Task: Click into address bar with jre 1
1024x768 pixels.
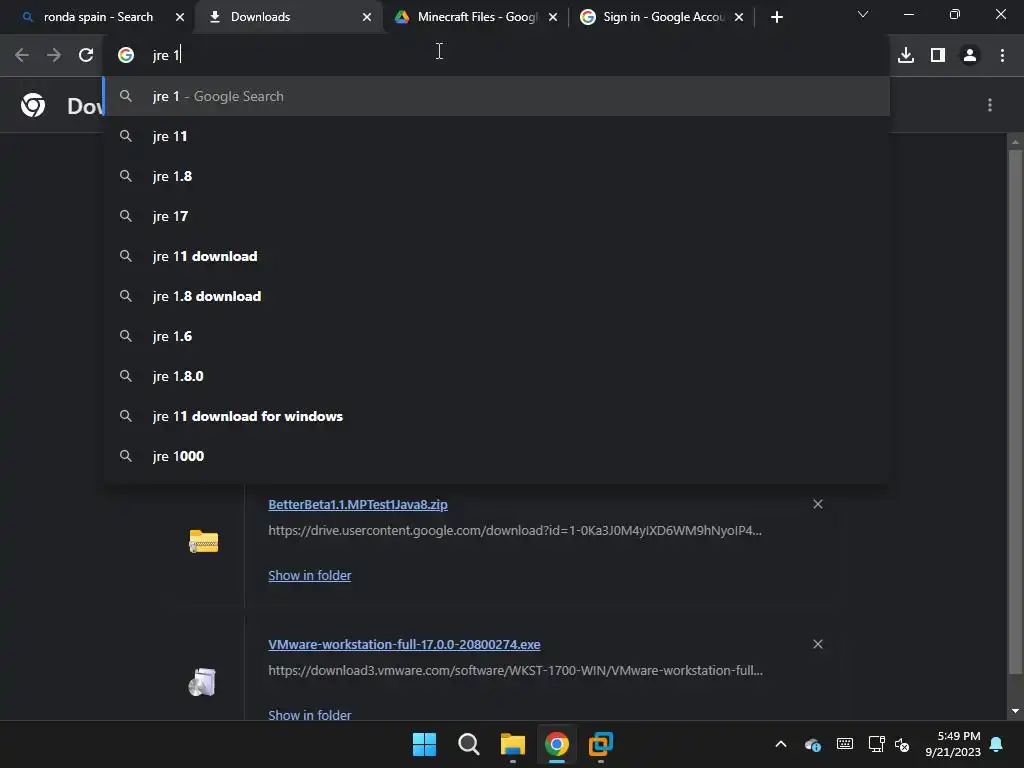Action: coord(496,56)
